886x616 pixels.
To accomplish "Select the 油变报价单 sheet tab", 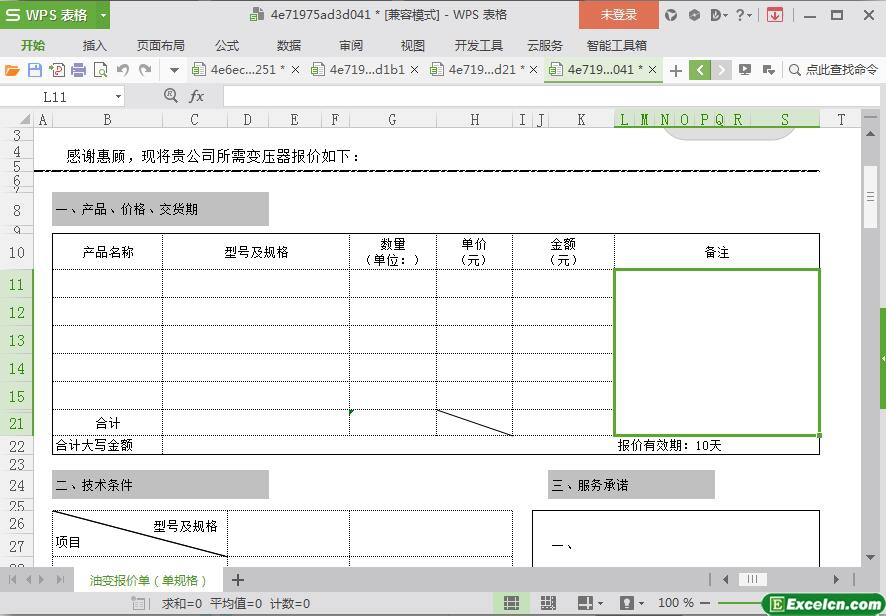I will (x=148, y=580).
